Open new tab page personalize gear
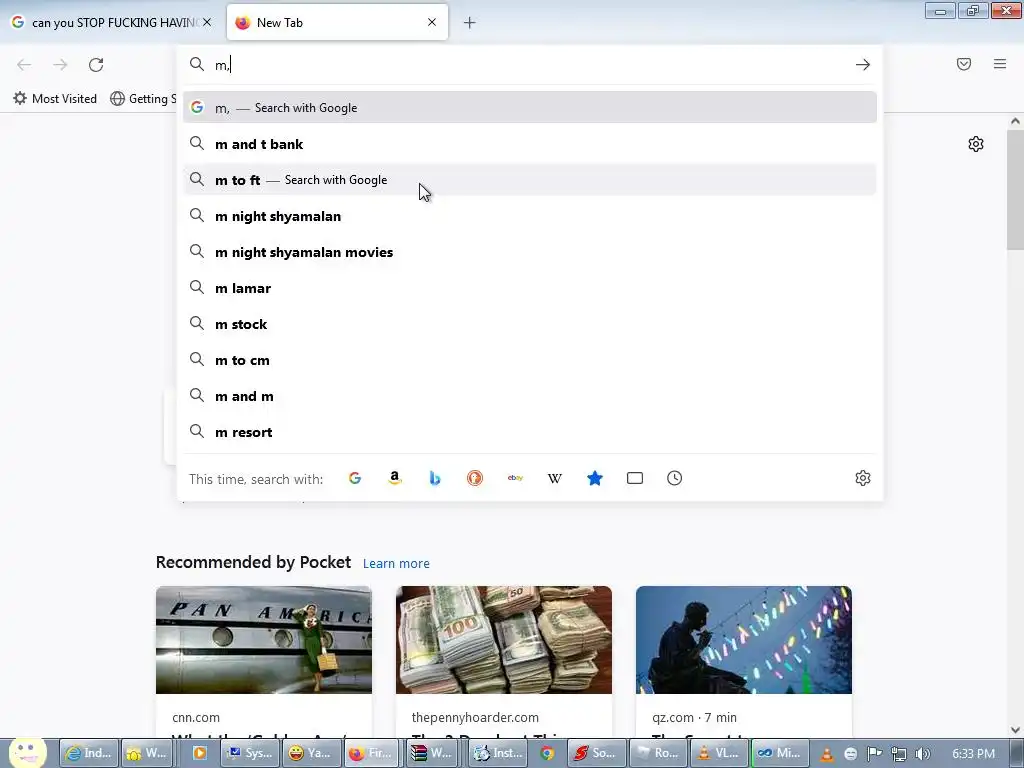This screenshot has width=1024, height=768. (x=976, y=144)
